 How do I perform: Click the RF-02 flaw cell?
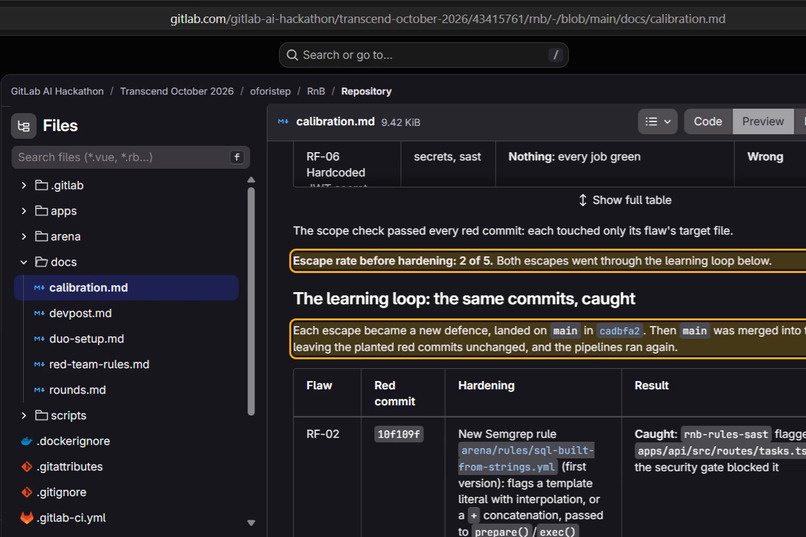click(x=323, y=434)
